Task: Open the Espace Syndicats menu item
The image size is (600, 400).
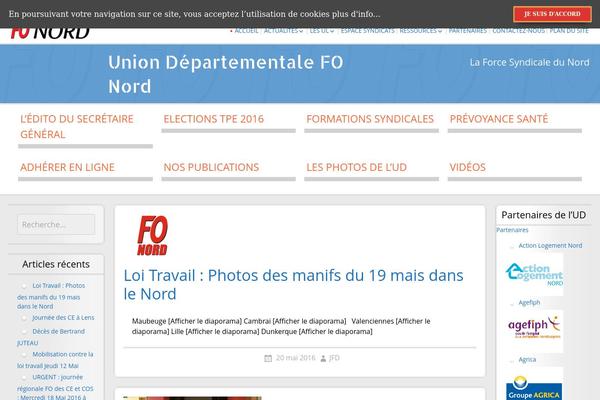Action: [367, 31]
